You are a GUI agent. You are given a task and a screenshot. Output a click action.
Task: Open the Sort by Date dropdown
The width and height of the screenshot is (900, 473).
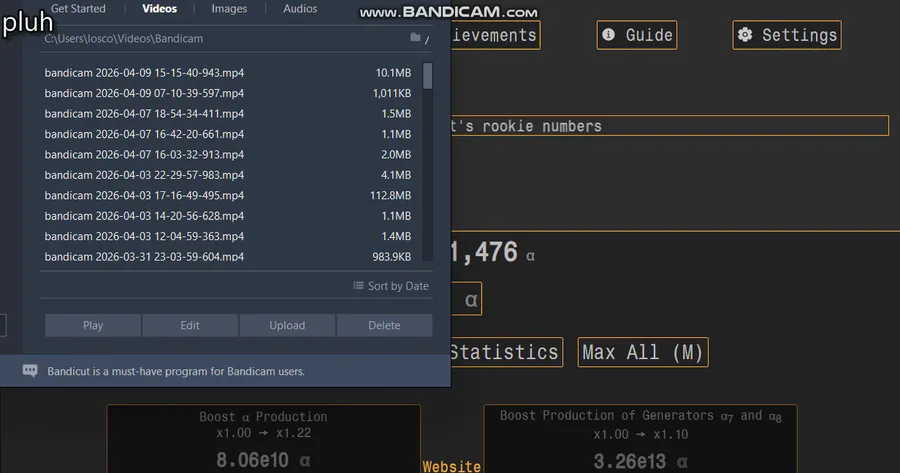(x=391, y=286)
